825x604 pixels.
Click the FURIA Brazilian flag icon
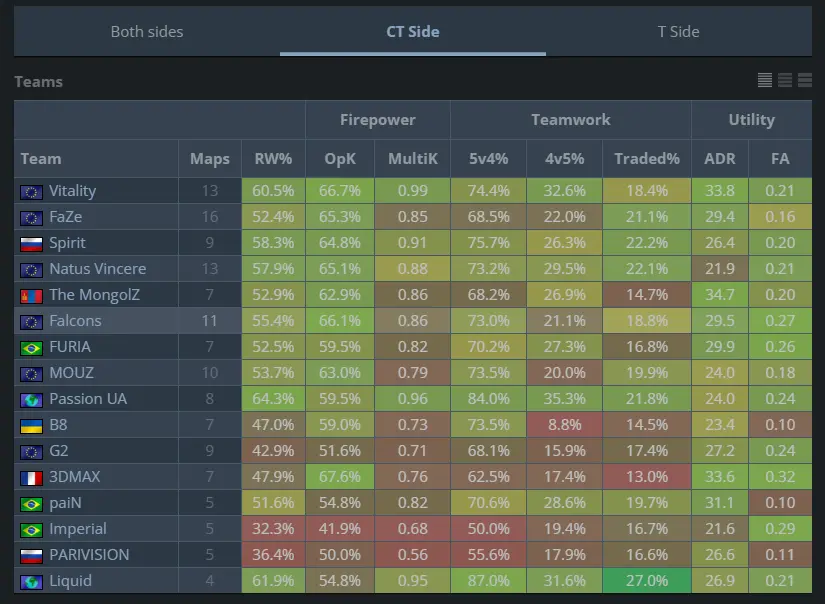(x=31, y=347)
